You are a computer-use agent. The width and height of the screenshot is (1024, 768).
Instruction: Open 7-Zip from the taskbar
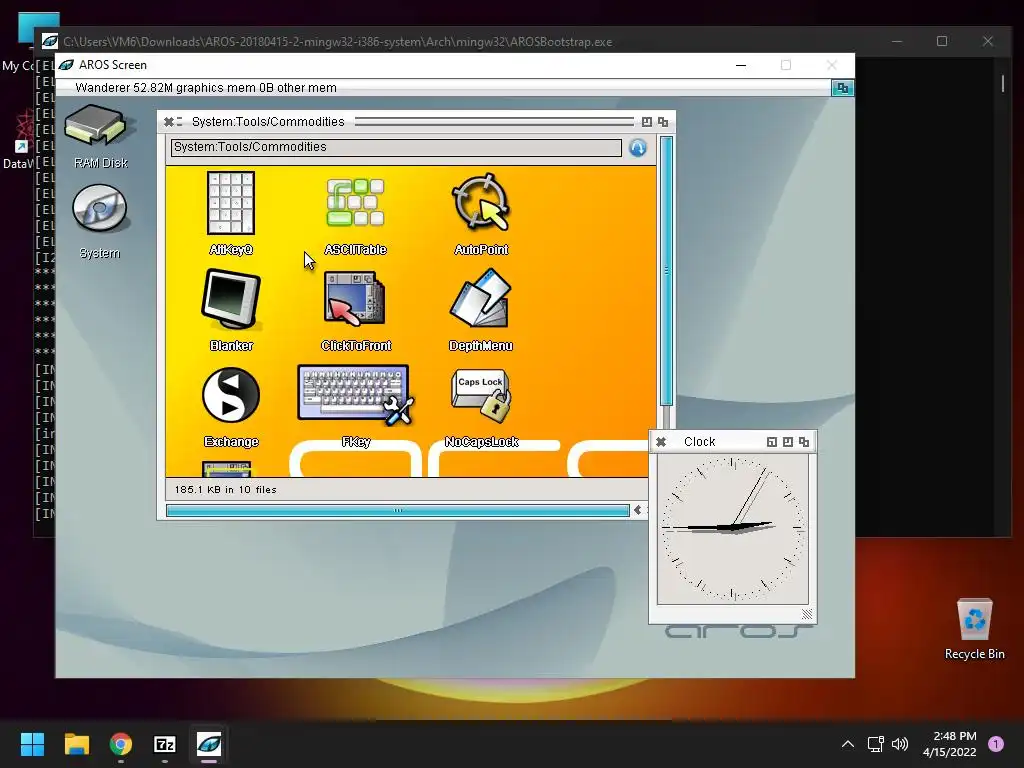click(165, 744)
